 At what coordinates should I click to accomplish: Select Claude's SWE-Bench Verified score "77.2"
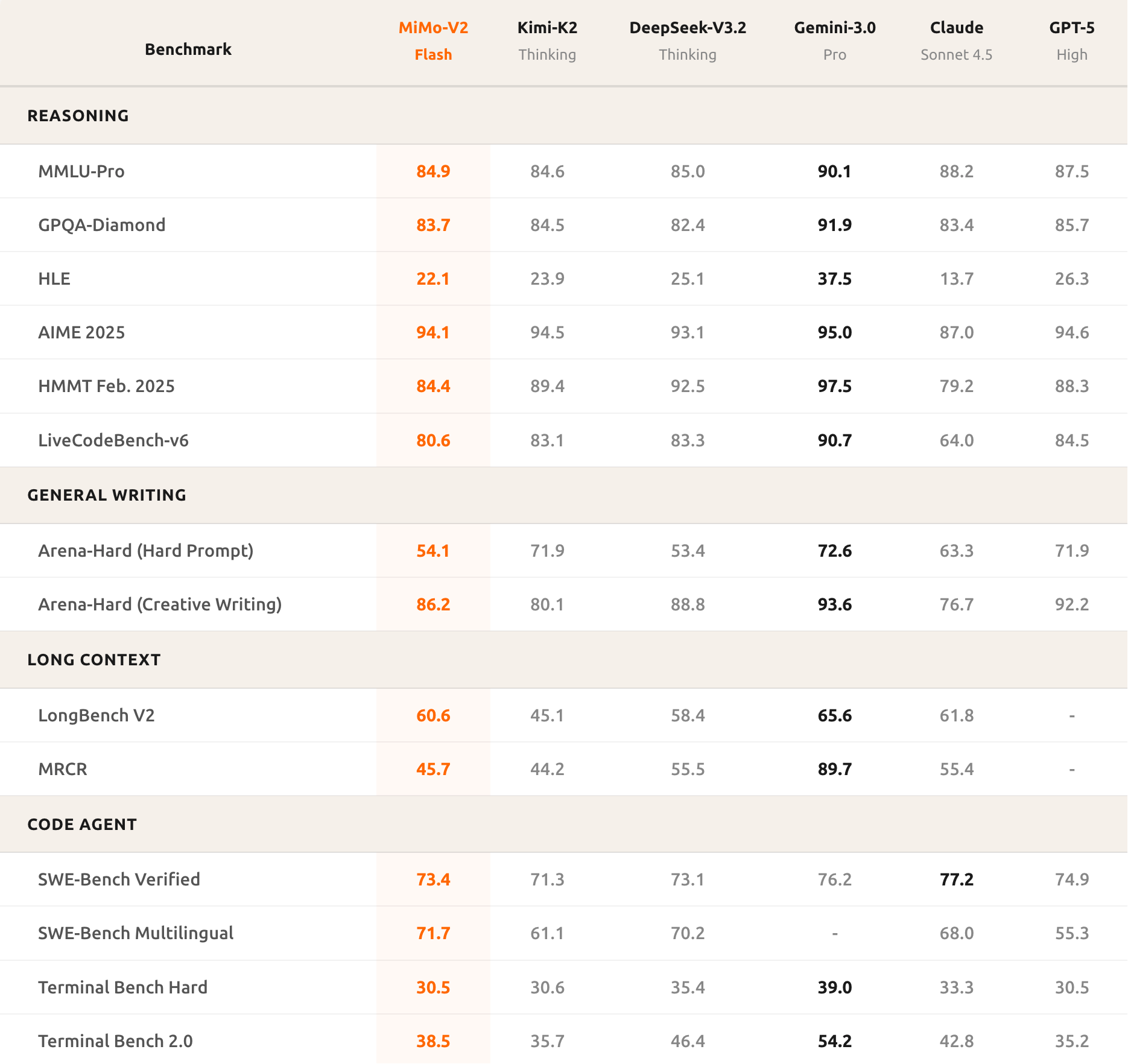[957, 879]
